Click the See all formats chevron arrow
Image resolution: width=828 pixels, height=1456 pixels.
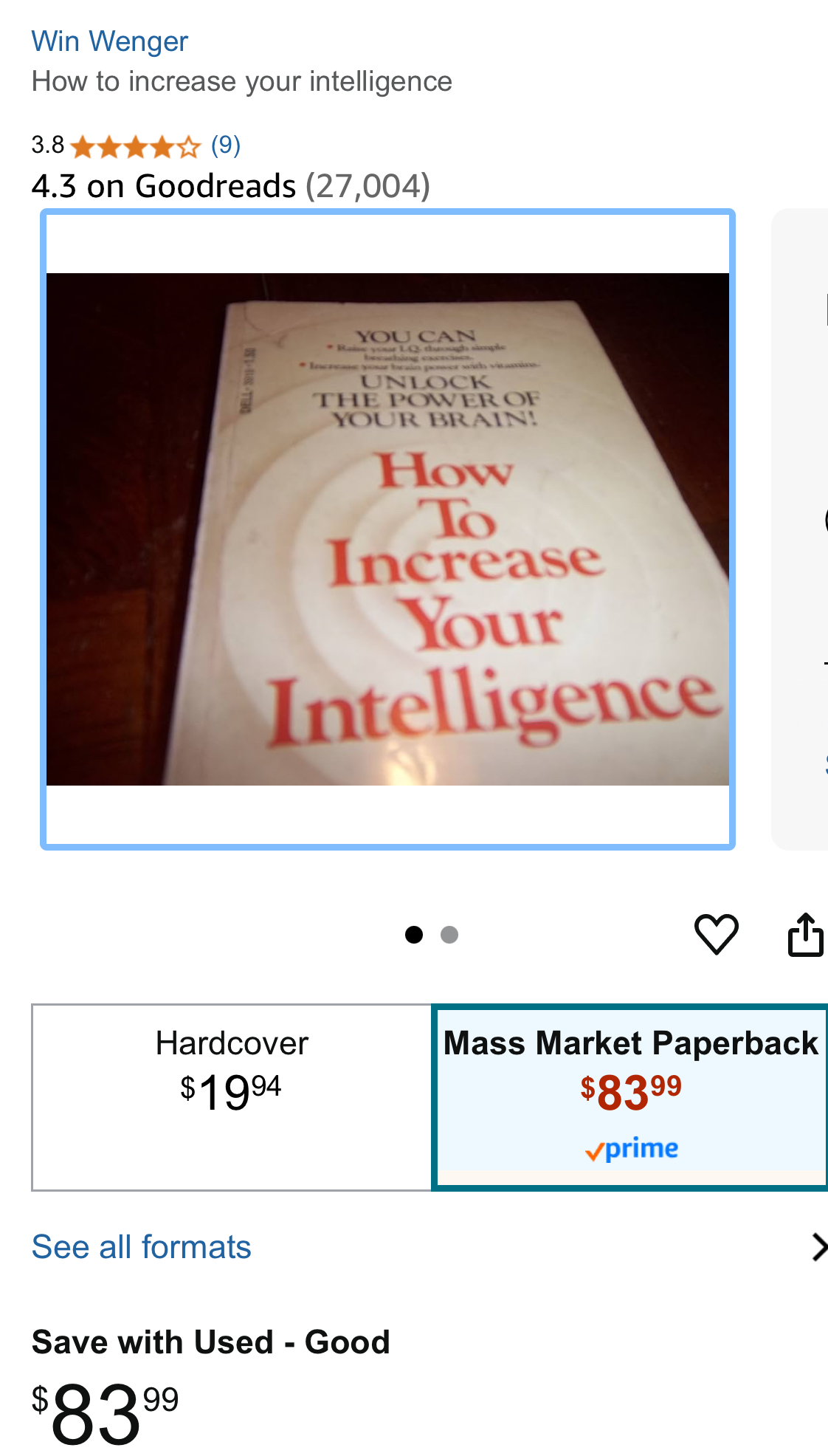(818, 1247)
